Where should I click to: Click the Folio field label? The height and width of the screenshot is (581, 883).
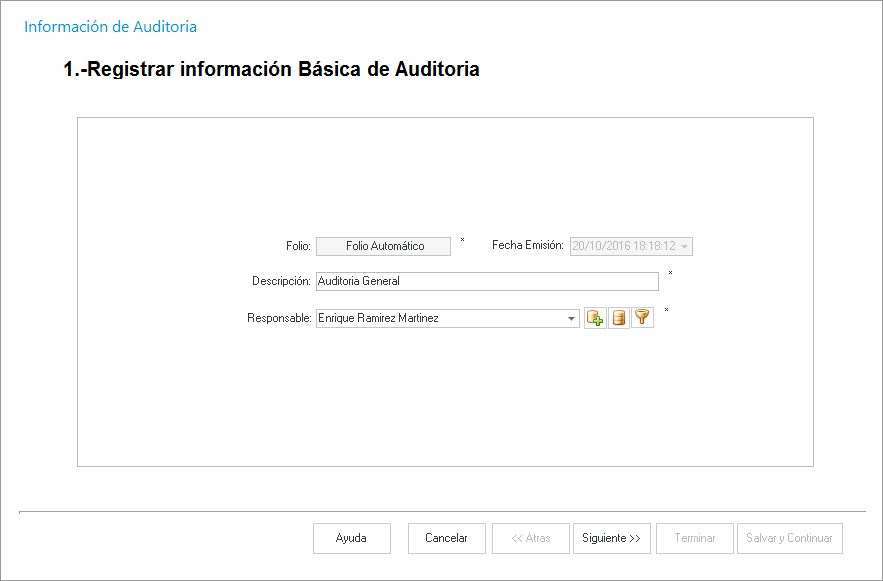[298, 246]
